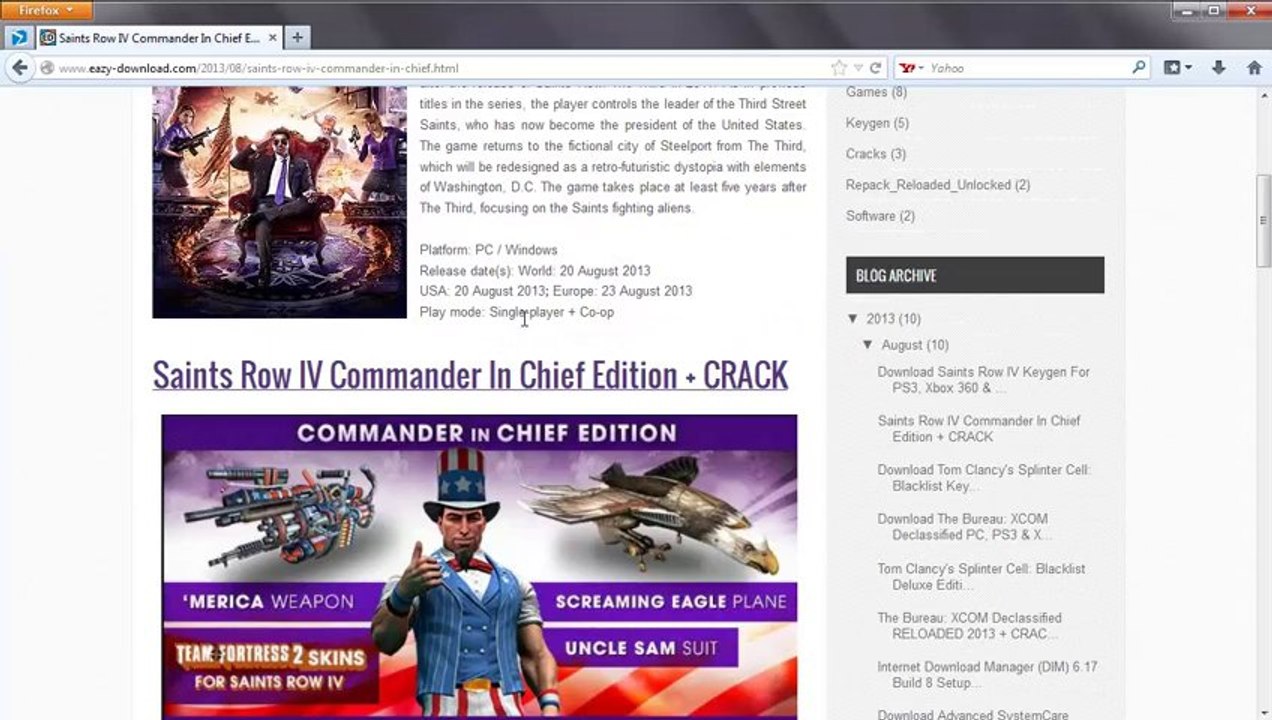This screenshot has width=1272, height=720.
Task: Open the bookmarks menu button
Action: coord(1178,68)
